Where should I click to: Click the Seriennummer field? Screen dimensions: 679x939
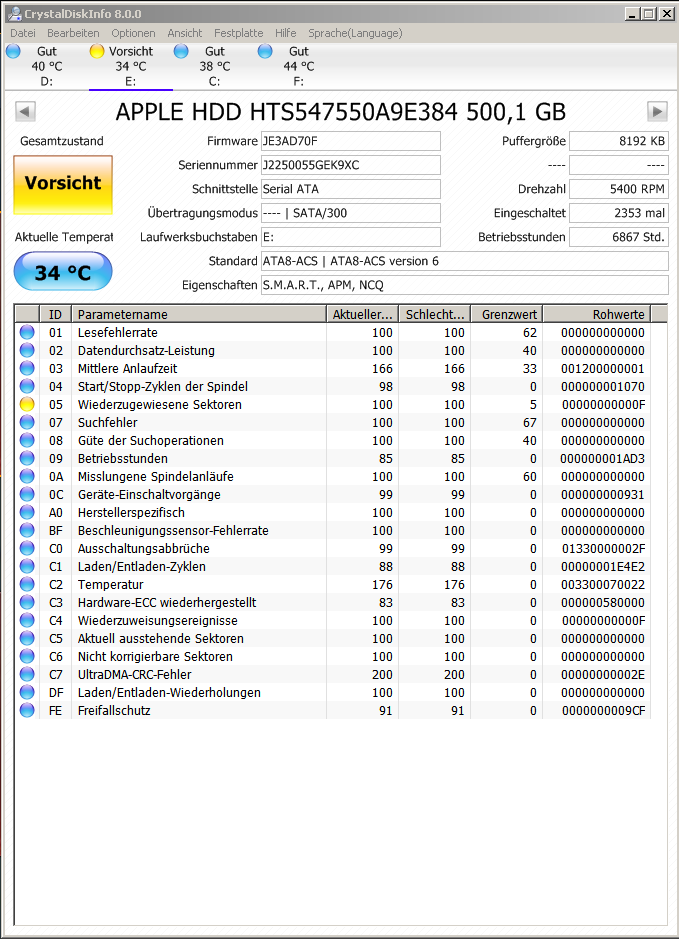pyautogui.click(x=350, y=165)
